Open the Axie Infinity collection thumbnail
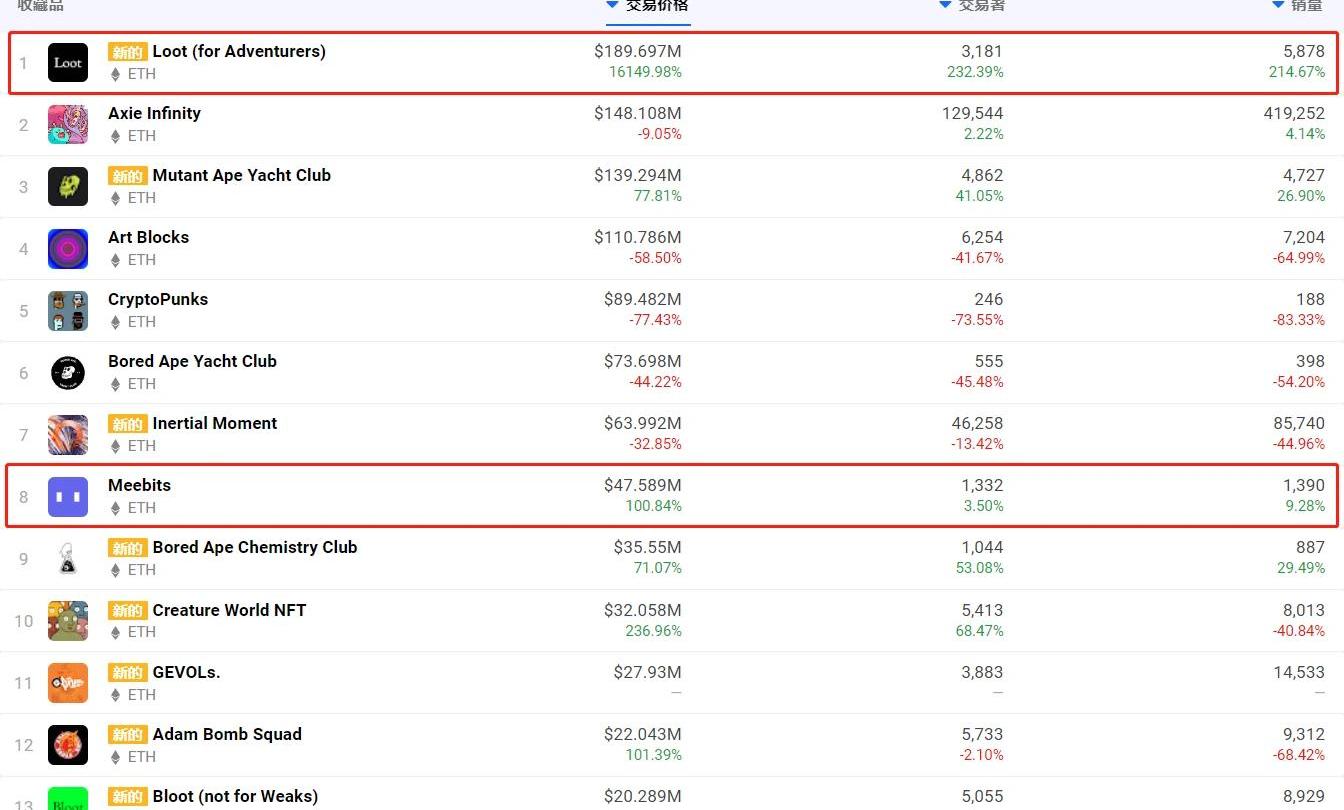The height and width of the screenshot is (810, 1344). click(68, 125)
